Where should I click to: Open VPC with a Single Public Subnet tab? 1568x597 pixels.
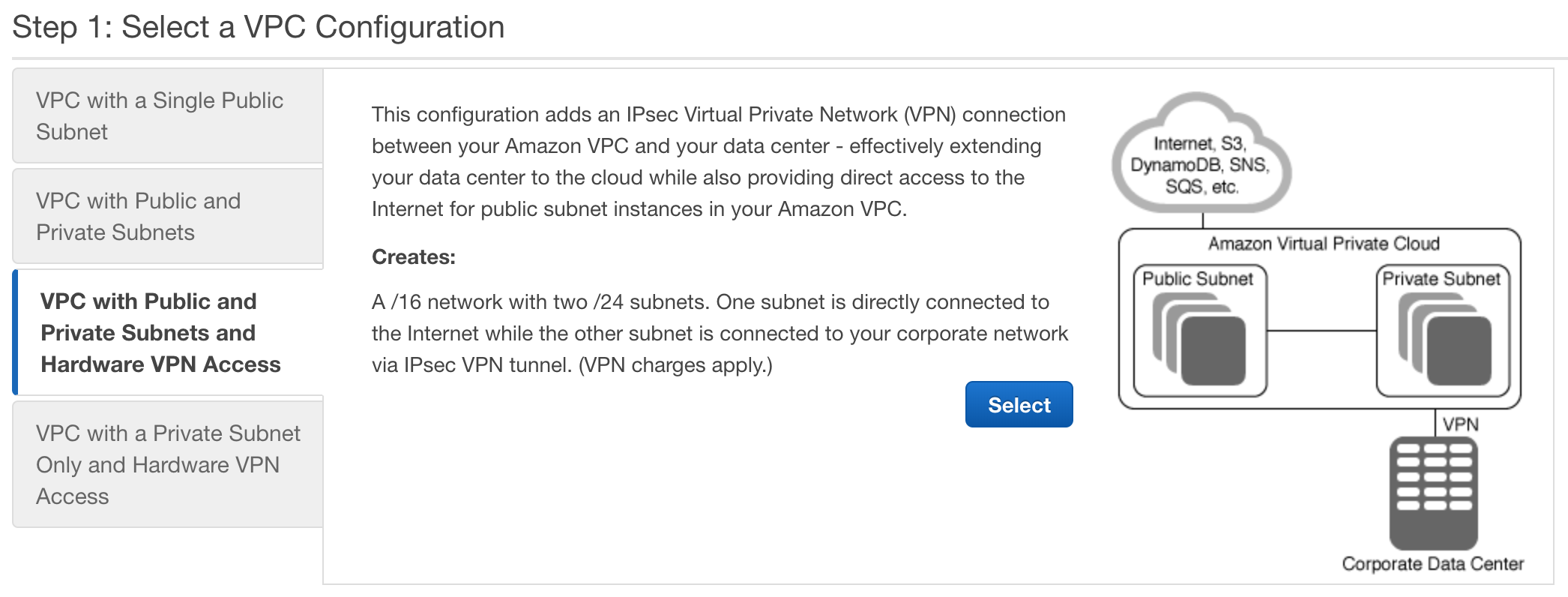(x=168, y=115)
